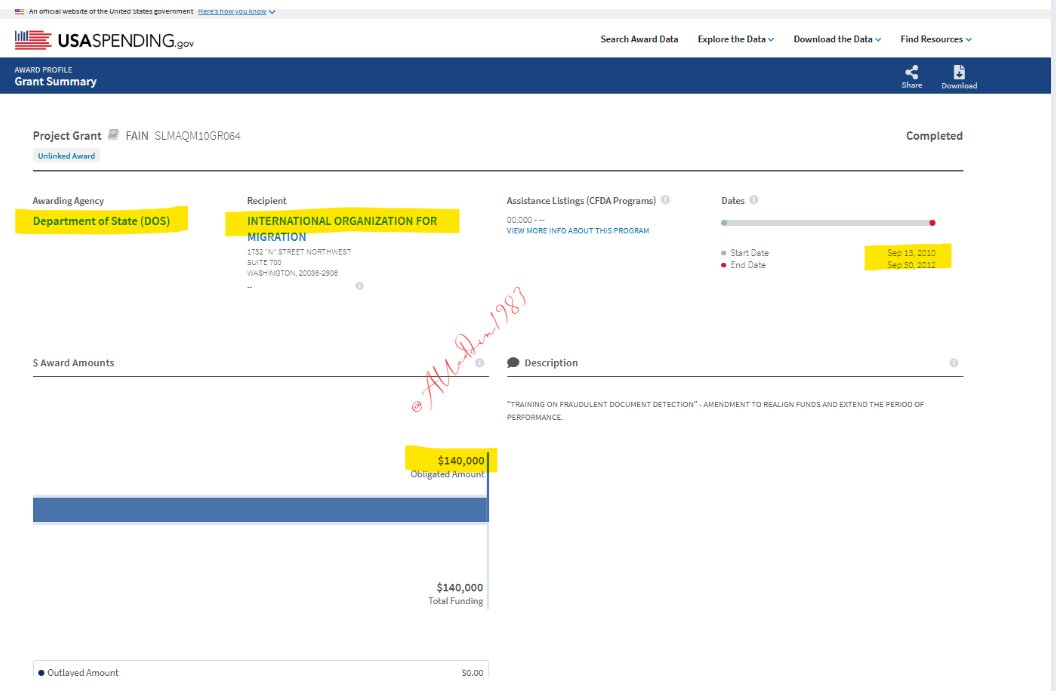Click the dark blue dot beside Outlayed Amount

click(x=41, y=672)
